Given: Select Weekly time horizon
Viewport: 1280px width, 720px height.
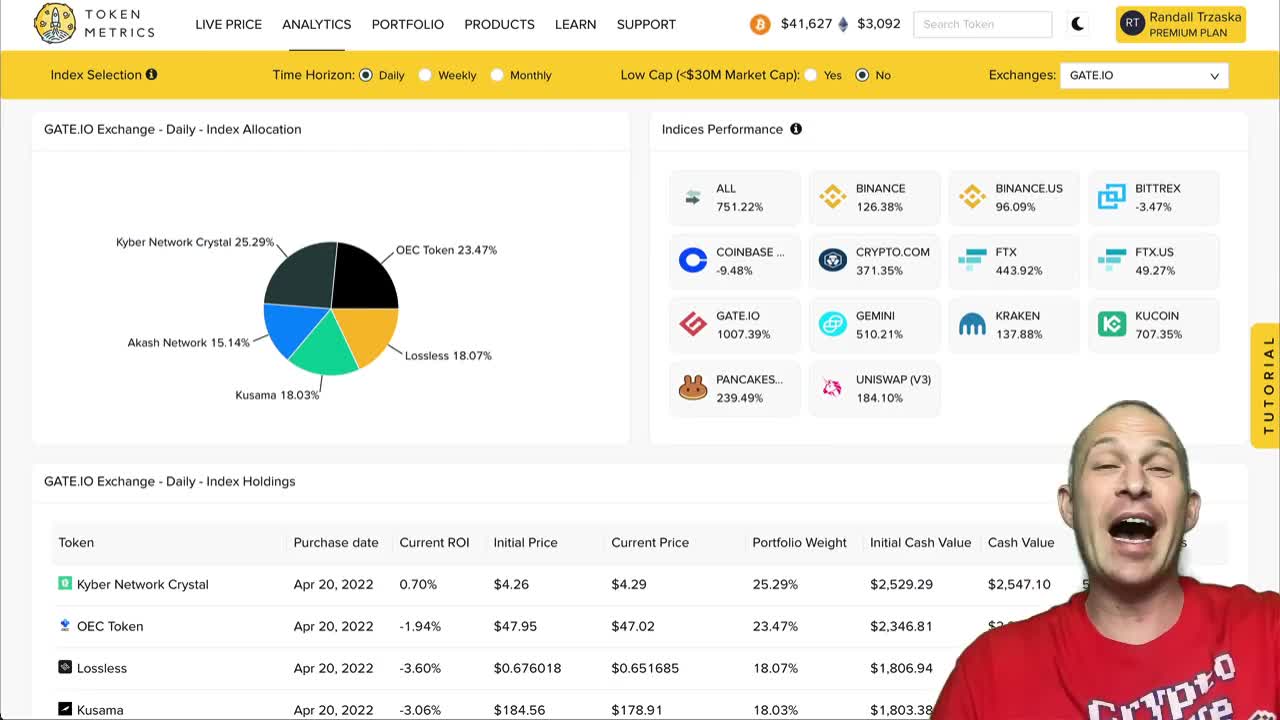Looking at the screenshot, I should [x=425, y=75].
